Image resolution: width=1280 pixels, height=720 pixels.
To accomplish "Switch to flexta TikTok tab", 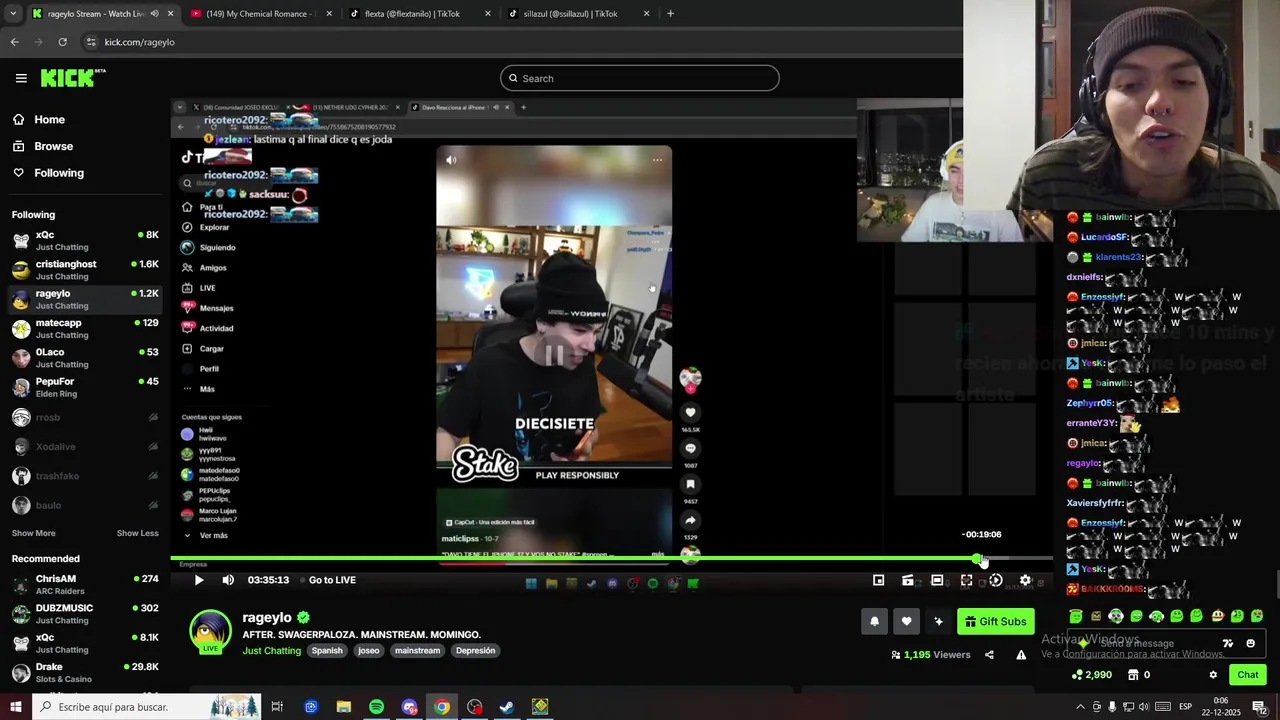I will (x=420, y=14).
